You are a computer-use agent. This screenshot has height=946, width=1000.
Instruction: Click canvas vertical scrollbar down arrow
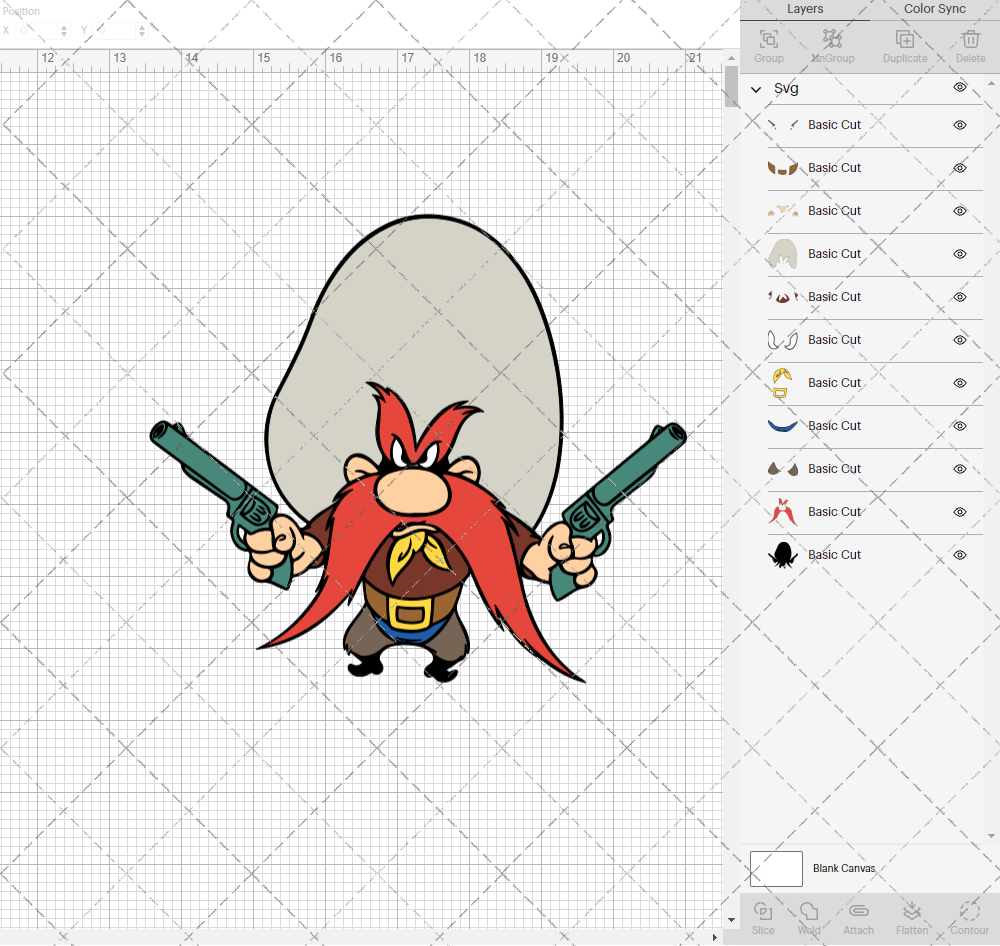pyautogui.click(x=731, y=920)
